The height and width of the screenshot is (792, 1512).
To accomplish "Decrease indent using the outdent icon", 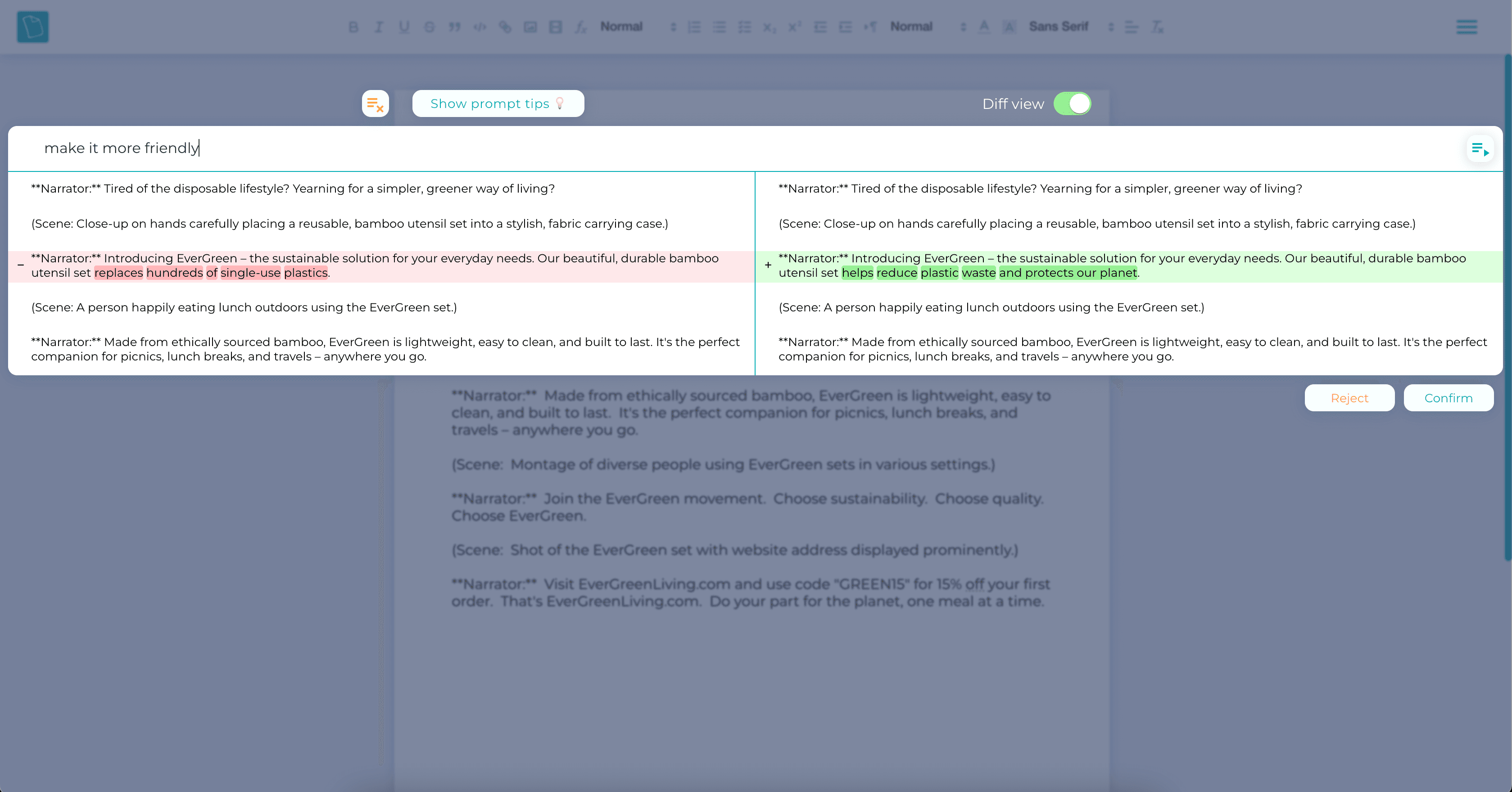I will 820,27.
